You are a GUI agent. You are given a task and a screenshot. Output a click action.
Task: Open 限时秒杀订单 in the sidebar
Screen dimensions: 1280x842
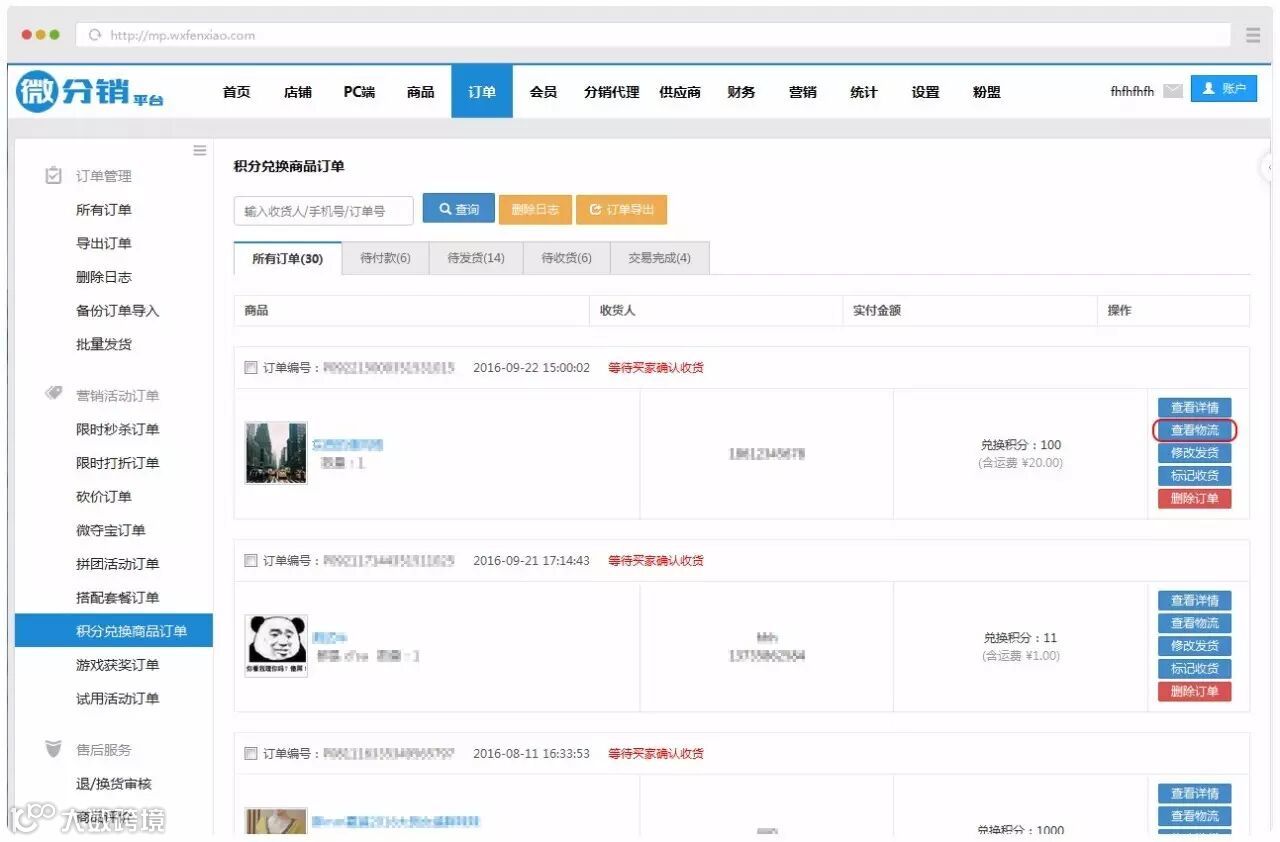click(x=118, y=429)
